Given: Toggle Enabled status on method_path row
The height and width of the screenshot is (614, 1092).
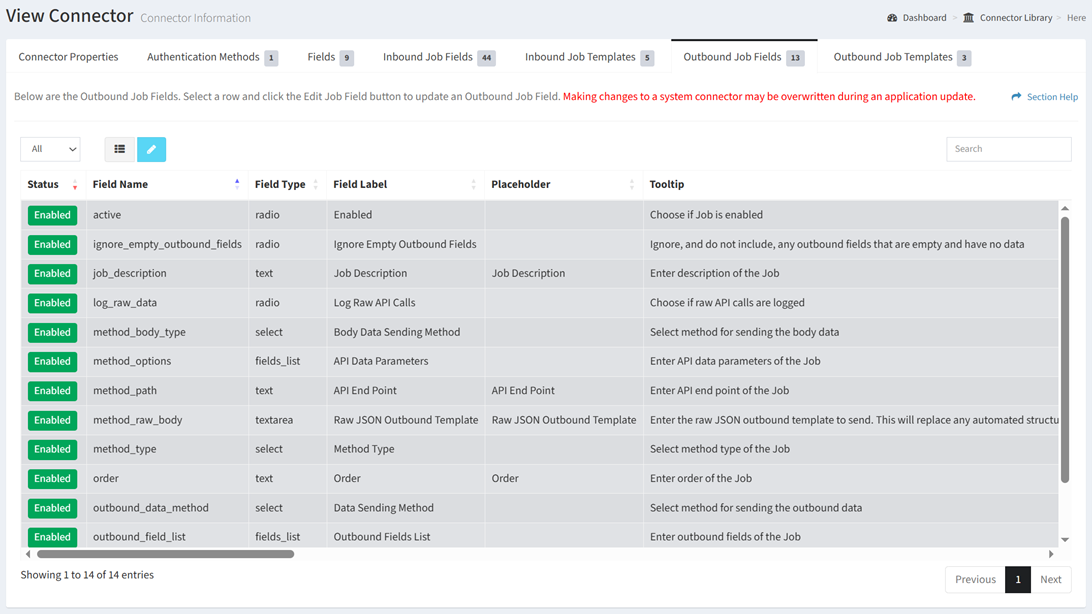Looking at the screenshot, I should [52, 391].
